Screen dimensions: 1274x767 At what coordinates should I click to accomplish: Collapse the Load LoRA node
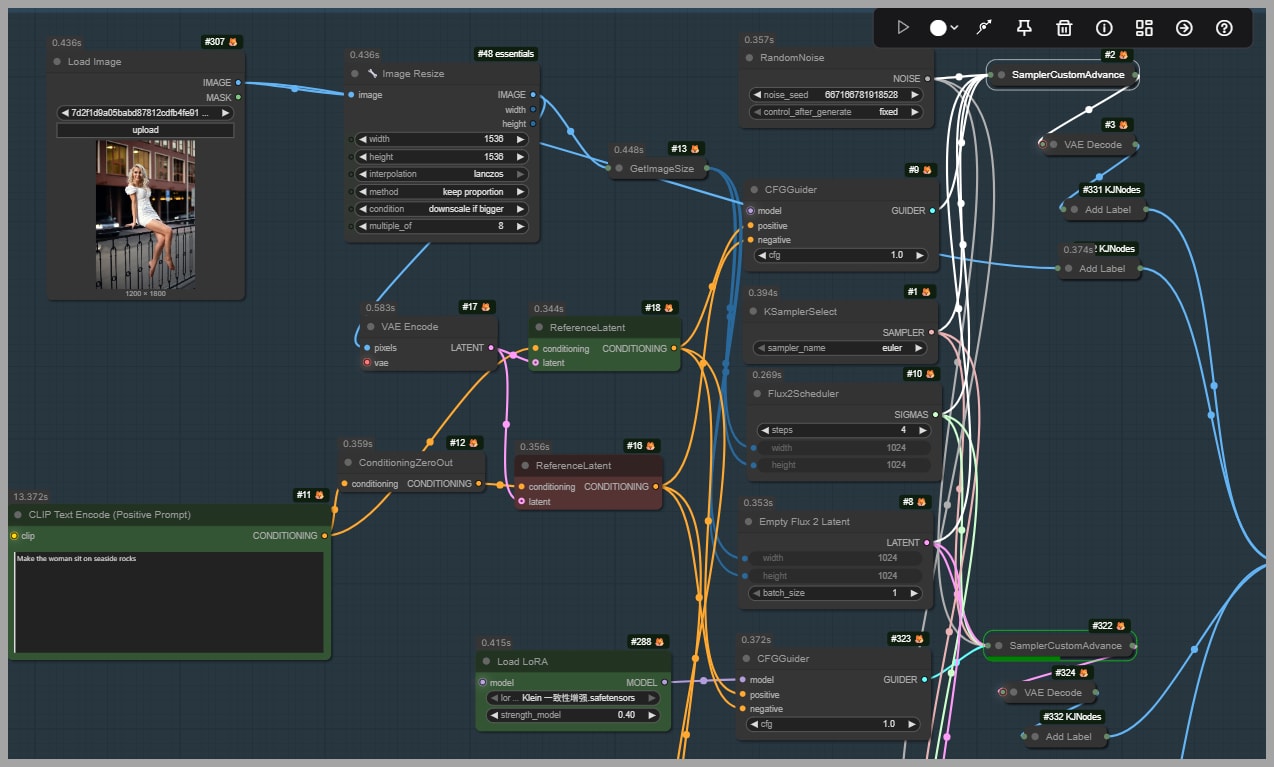click(487, 662)
